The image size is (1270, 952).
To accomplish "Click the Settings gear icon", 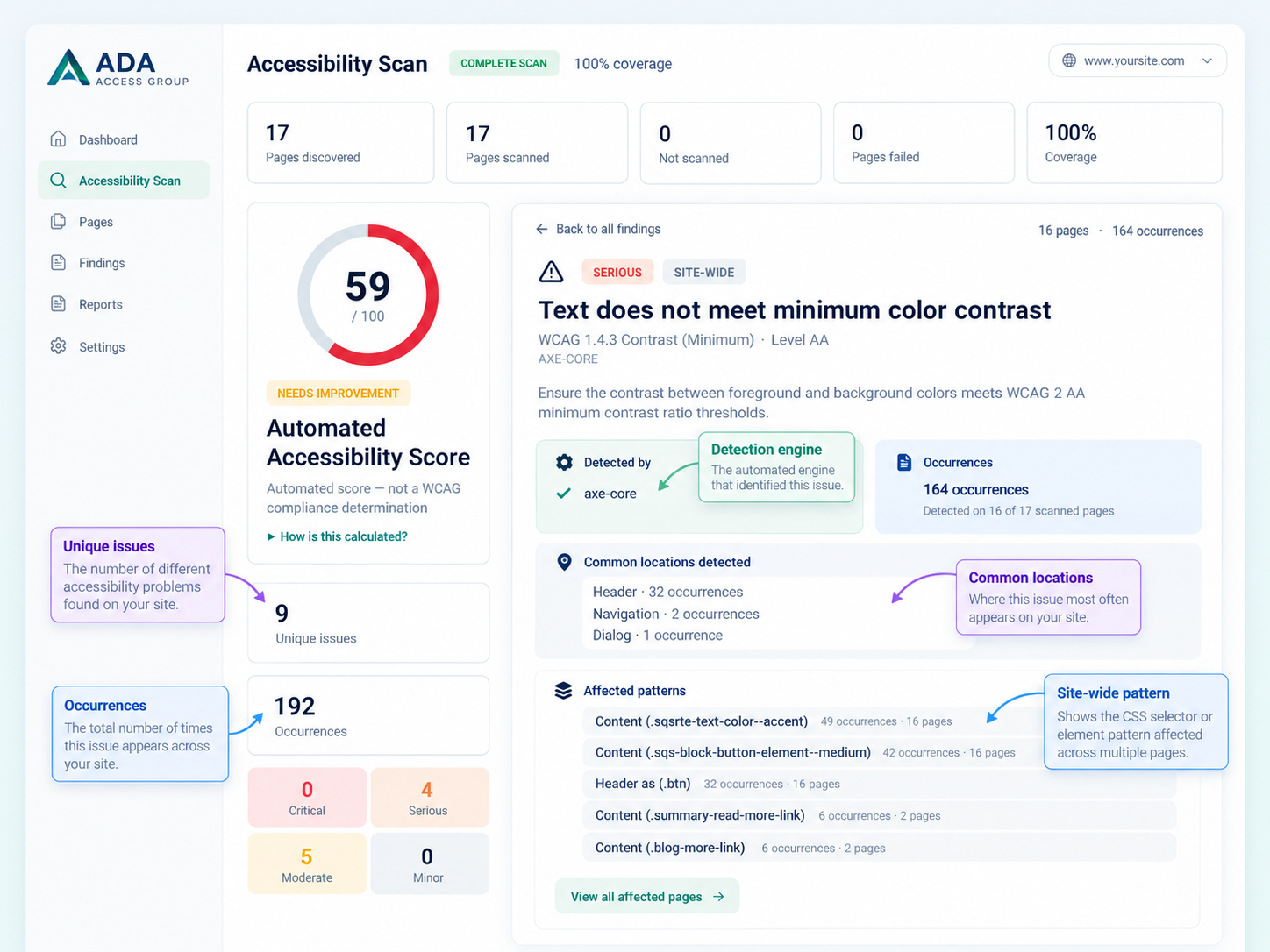I will 58,345.
